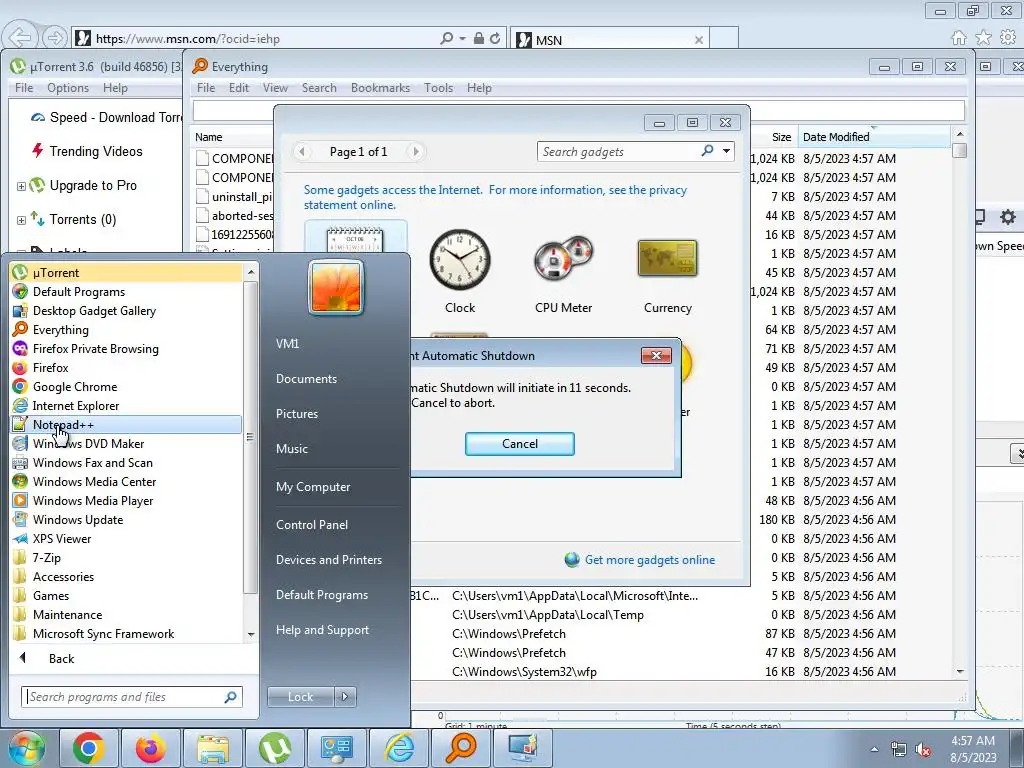Open Default Programs in Start menu program list
Viewport: 1024px width, 768px height.
pyautogui.click(x=125, y=291)
